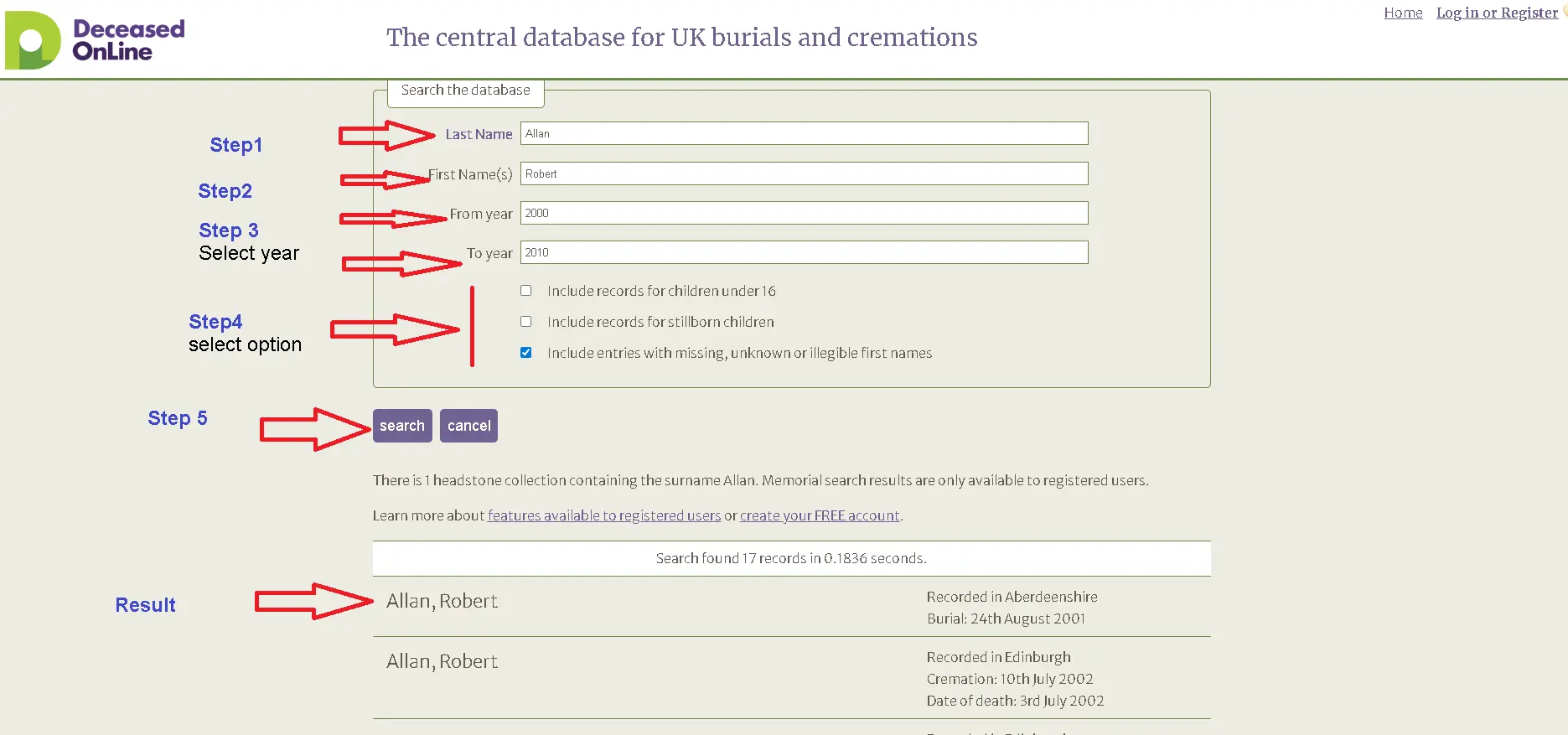Click the red arrow next to Result
Image resolution: width=1568 pixels, height=735 pixels.
coord(313,601)
